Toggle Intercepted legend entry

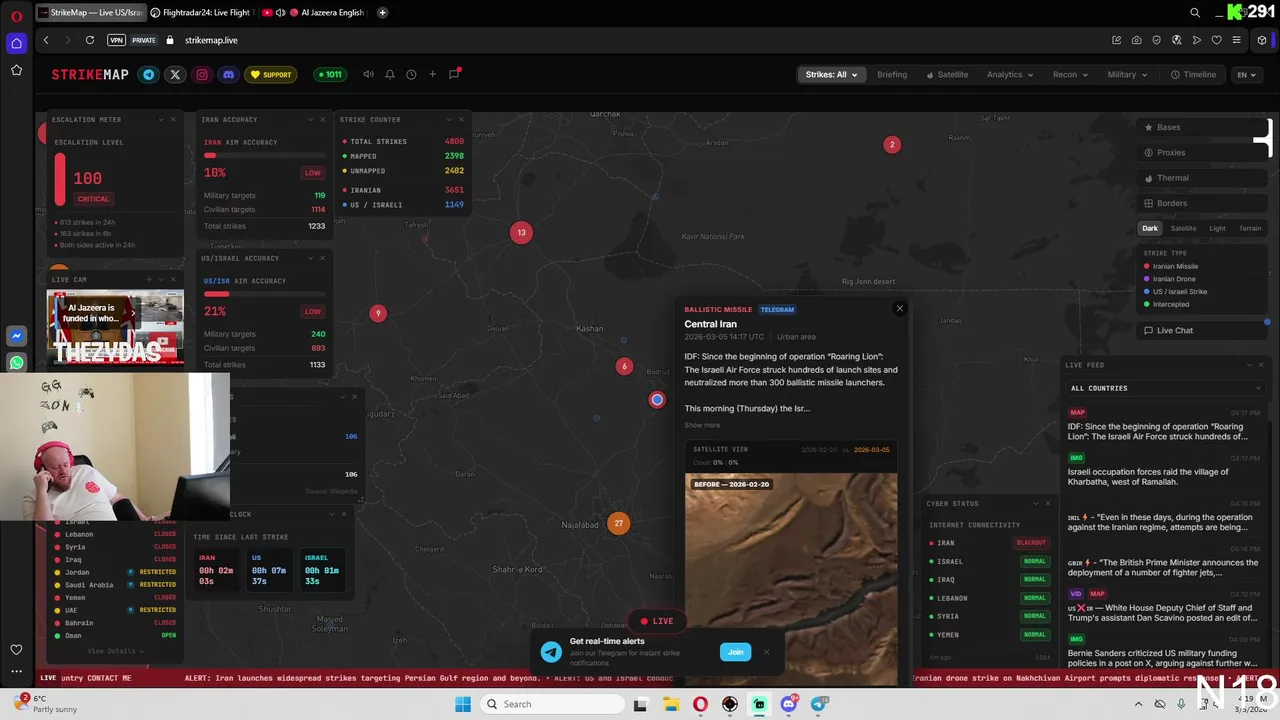pos(1166,304)
